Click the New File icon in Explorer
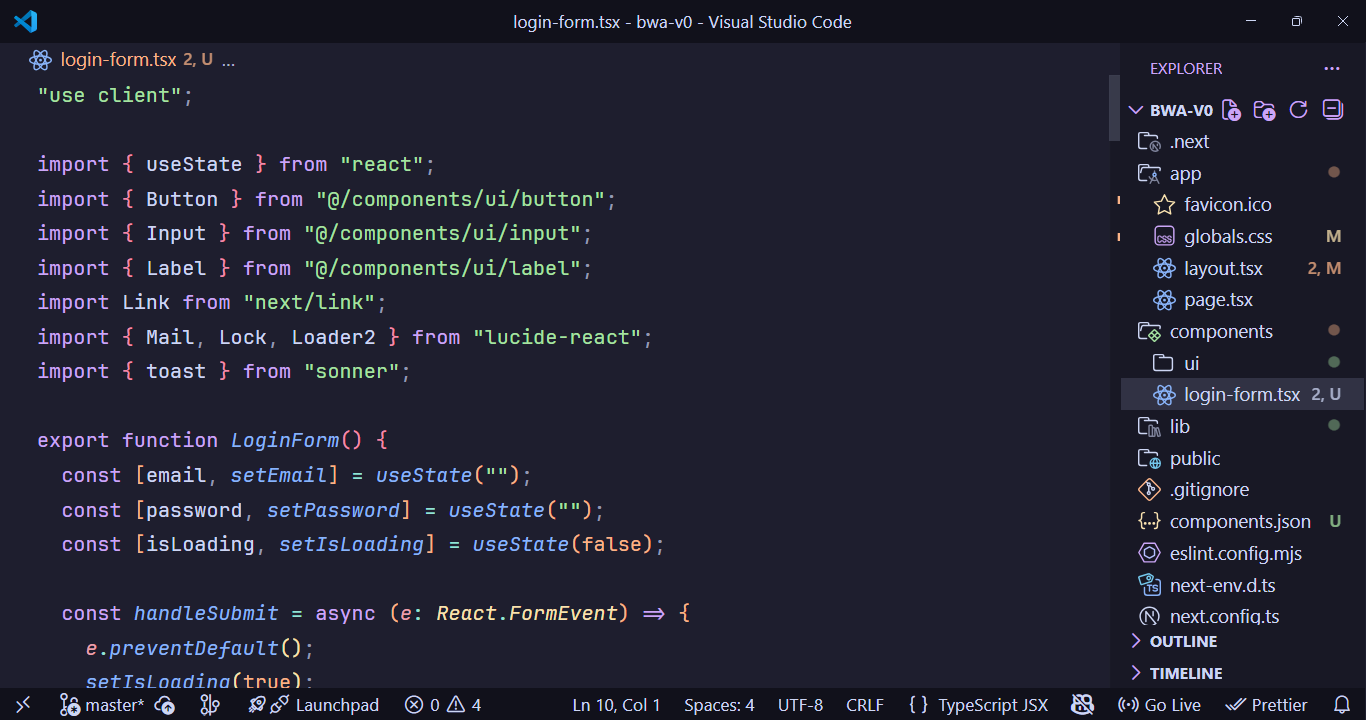The width and height of the screenshot is (1366, 720). pos(1232,110)
